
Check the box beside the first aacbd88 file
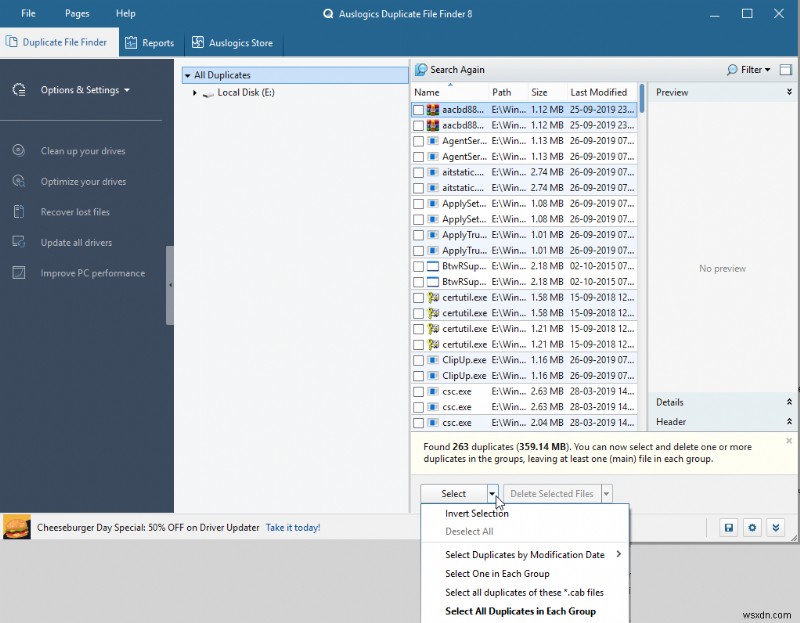coord(418,109)
